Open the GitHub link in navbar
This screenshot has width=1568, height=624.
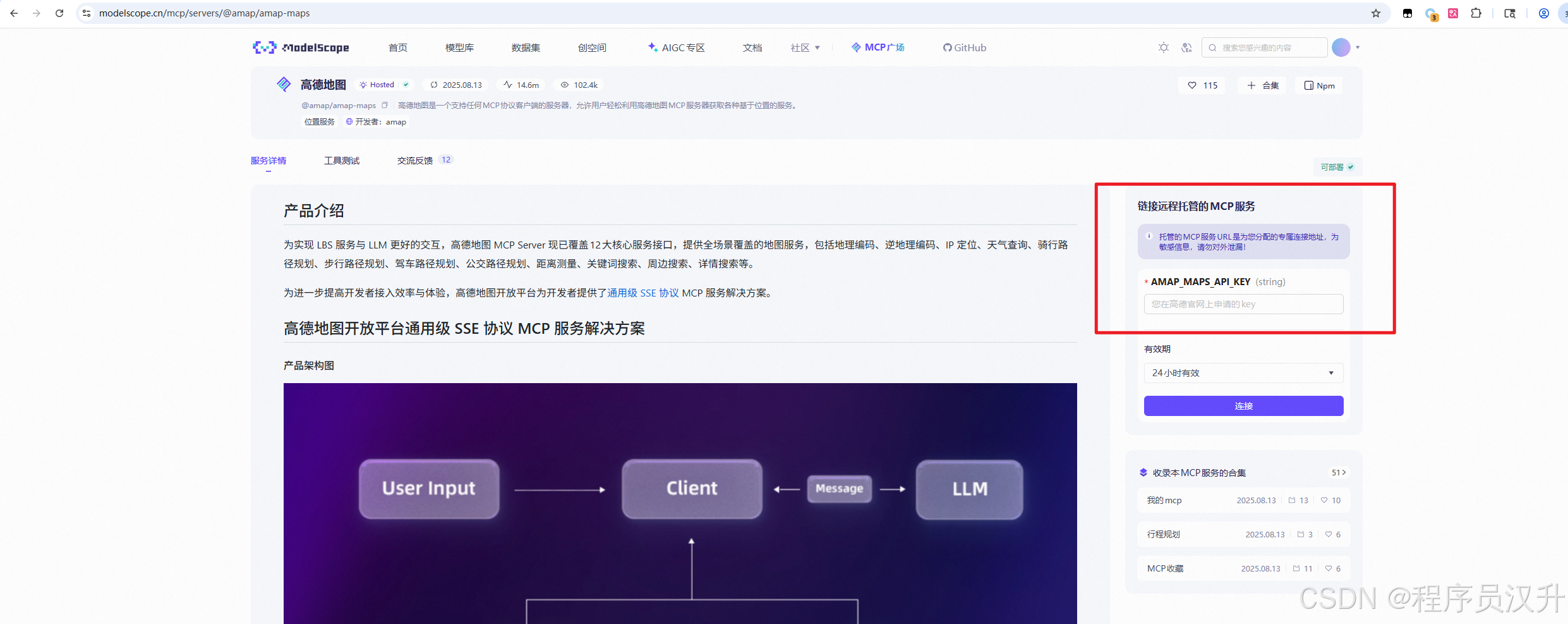click(x=965, y=47)
